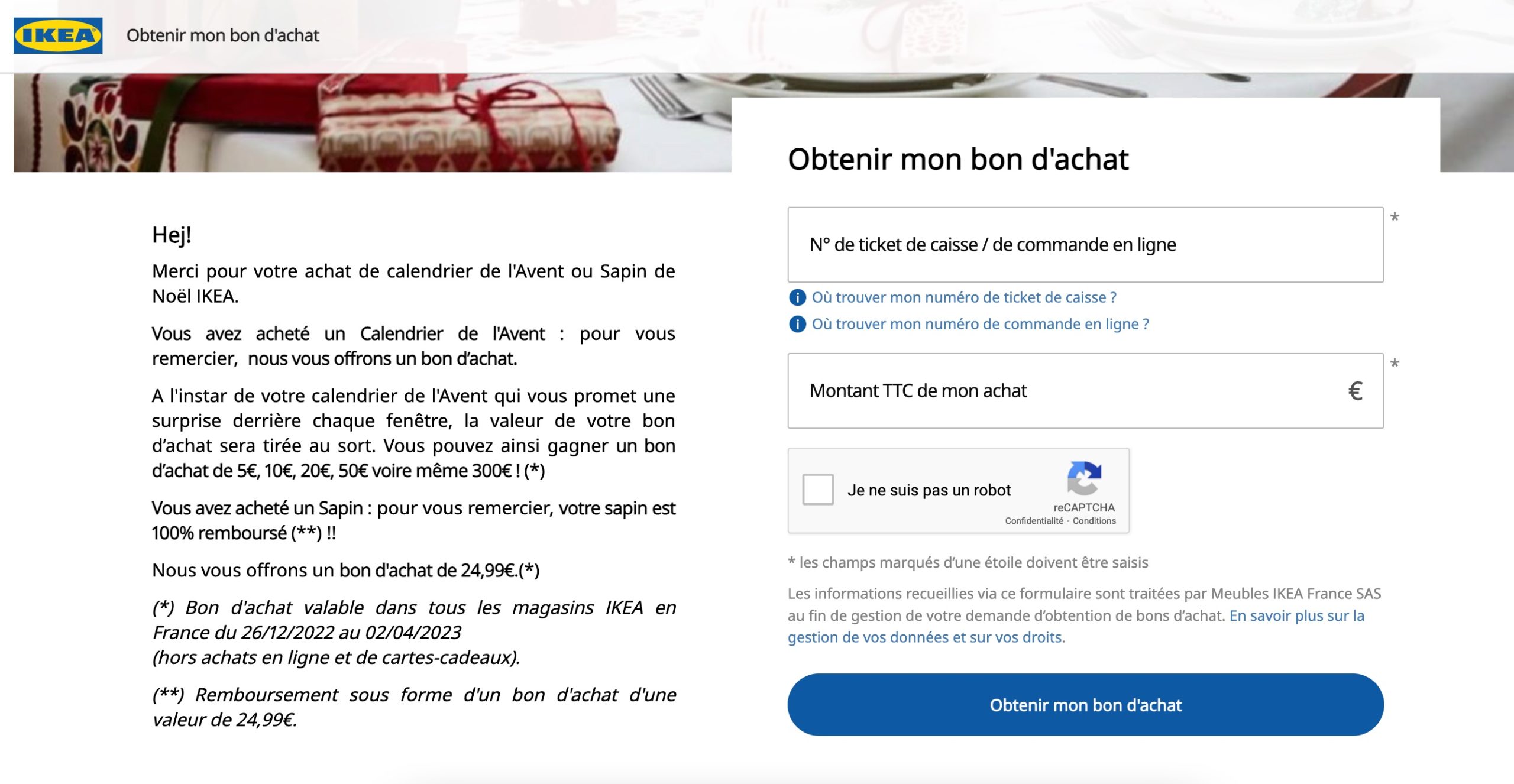The image size is (1514, 784).
Task: Click the large form heading "Obtenir mon bon d'achat"
Action: click(958, 159)
